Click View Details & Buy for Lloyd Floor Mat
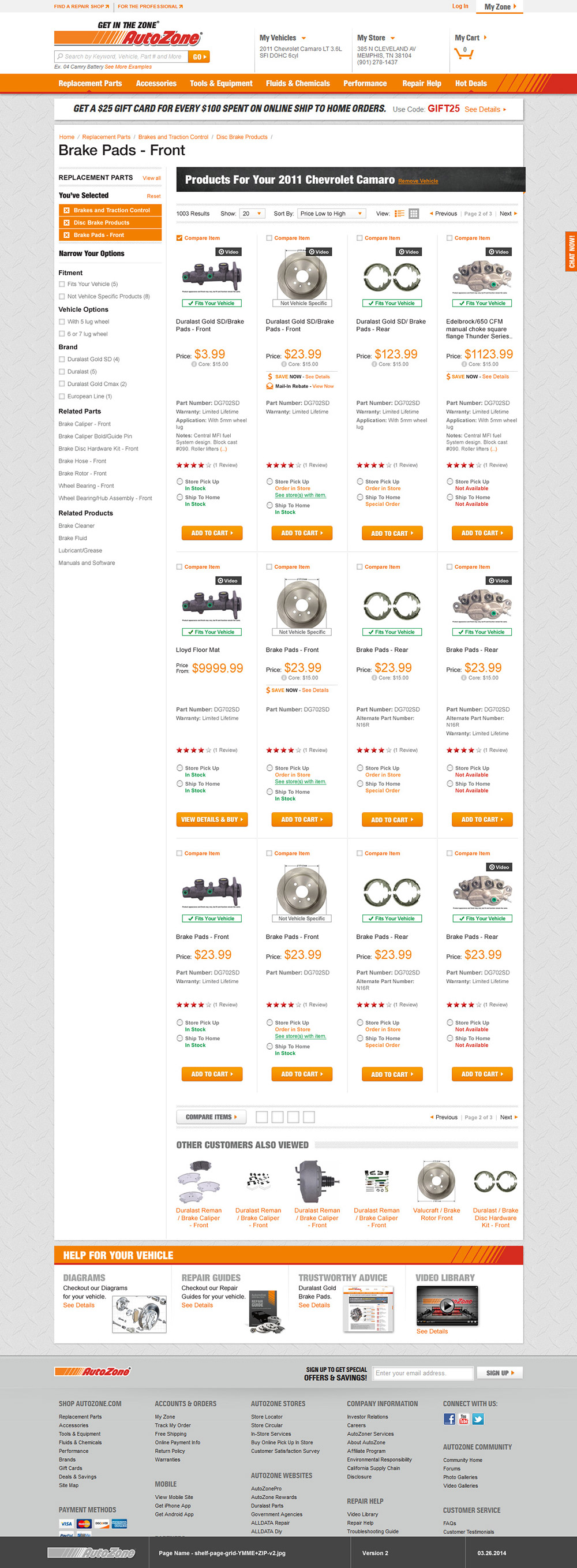This screenshot has height=1568, width=577. tap(212, 819)
